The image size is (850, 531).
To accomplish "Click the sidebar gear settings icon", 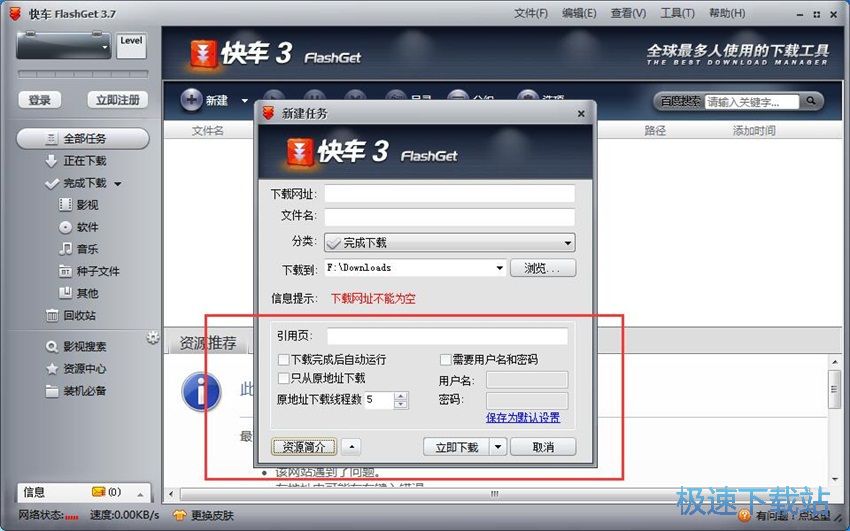I will pos(153,338).
